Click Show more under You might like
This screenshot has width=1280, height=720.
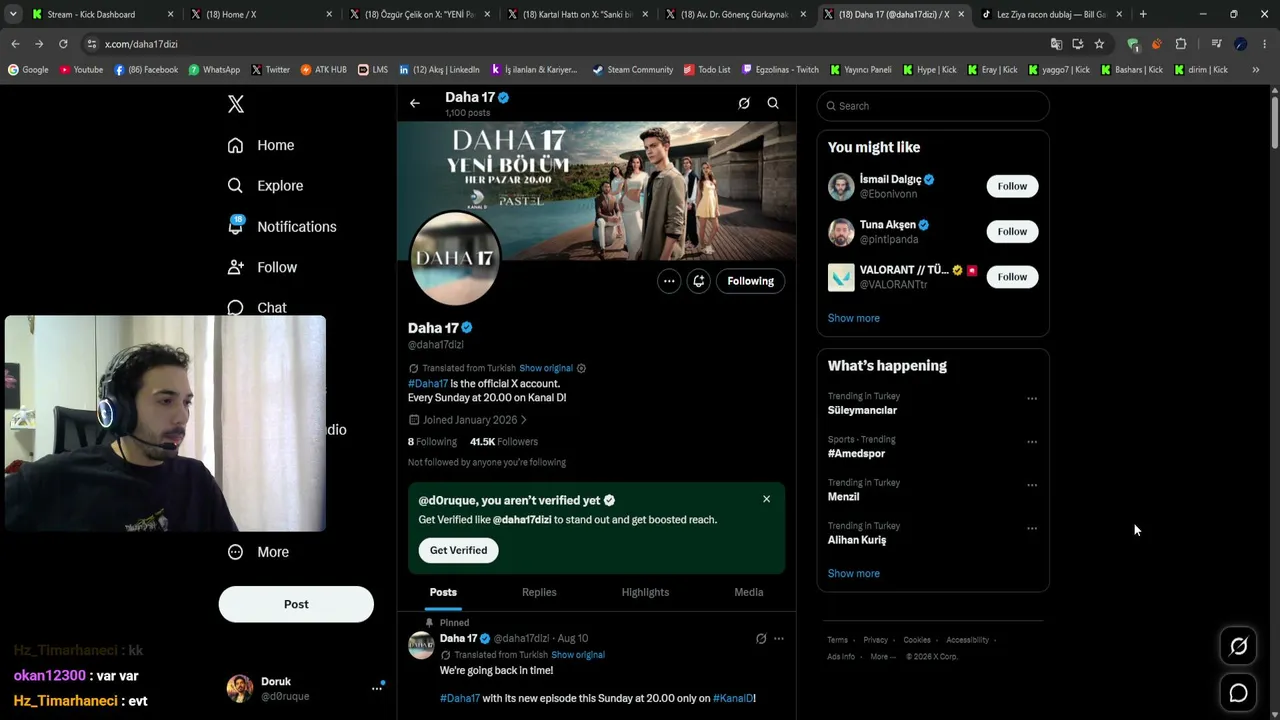(x=854, y=318)
